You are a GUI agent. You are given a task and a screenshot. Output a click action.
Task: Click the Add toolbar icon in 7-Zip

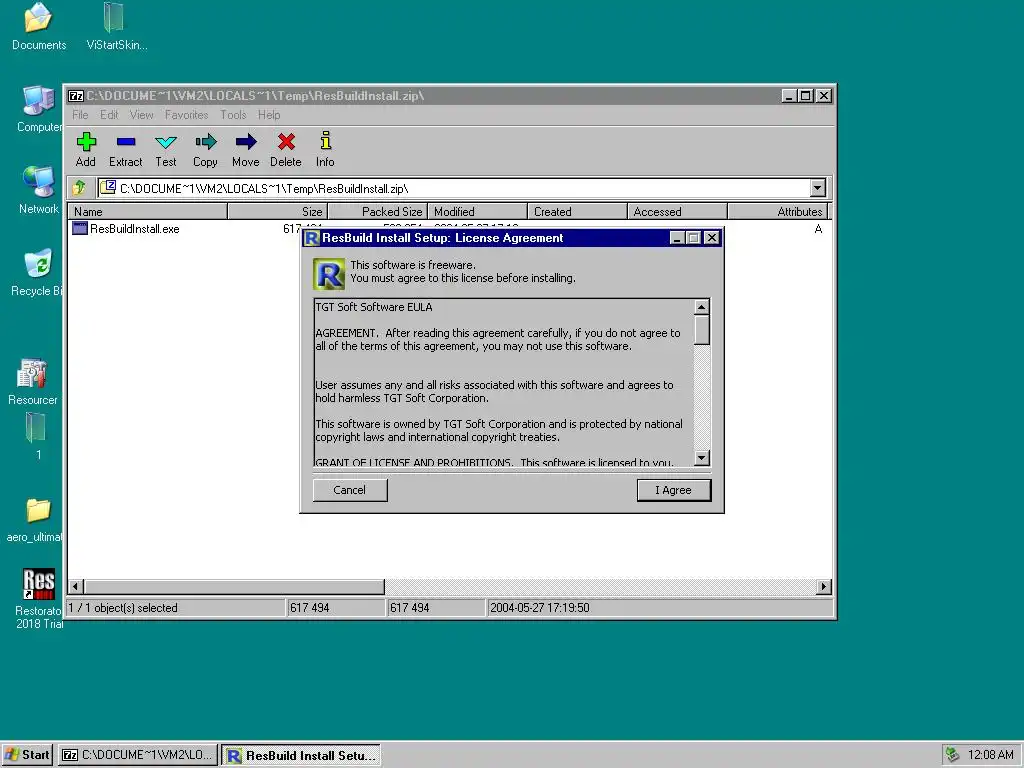(86, 142)
